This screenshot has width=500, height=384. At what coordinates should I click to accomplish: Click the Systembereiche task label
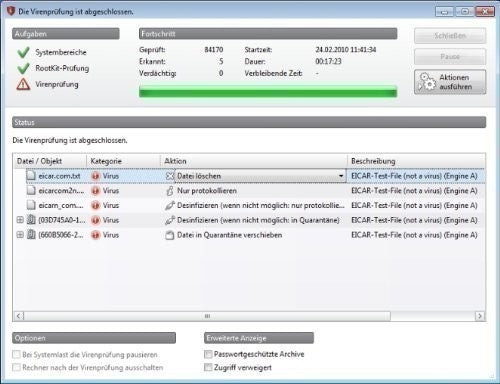click(61, 52)
